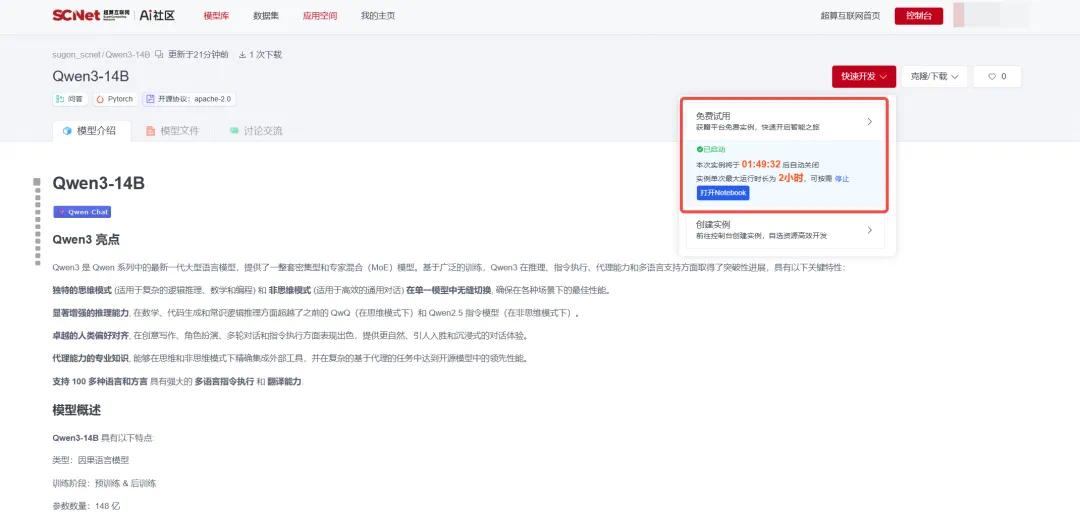
Task: Select 数据集 in the top navigation
Action: point(266,16)
